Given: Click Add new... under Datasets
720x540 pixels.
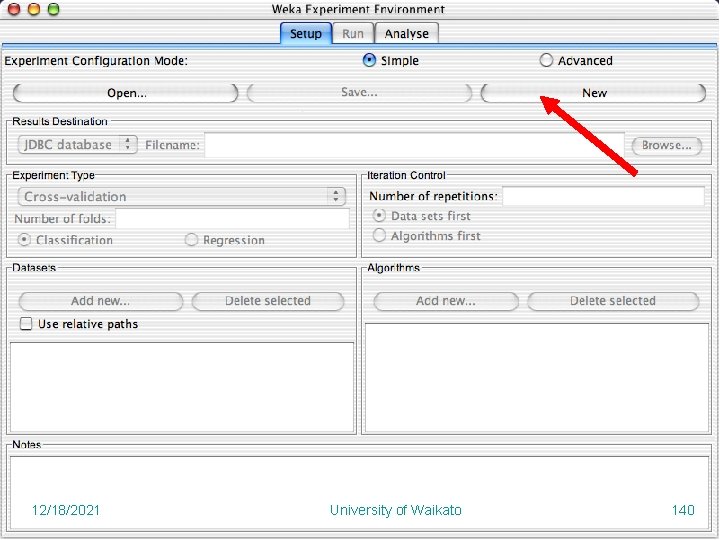Looking at the screenshot, I should coord(101,301).
